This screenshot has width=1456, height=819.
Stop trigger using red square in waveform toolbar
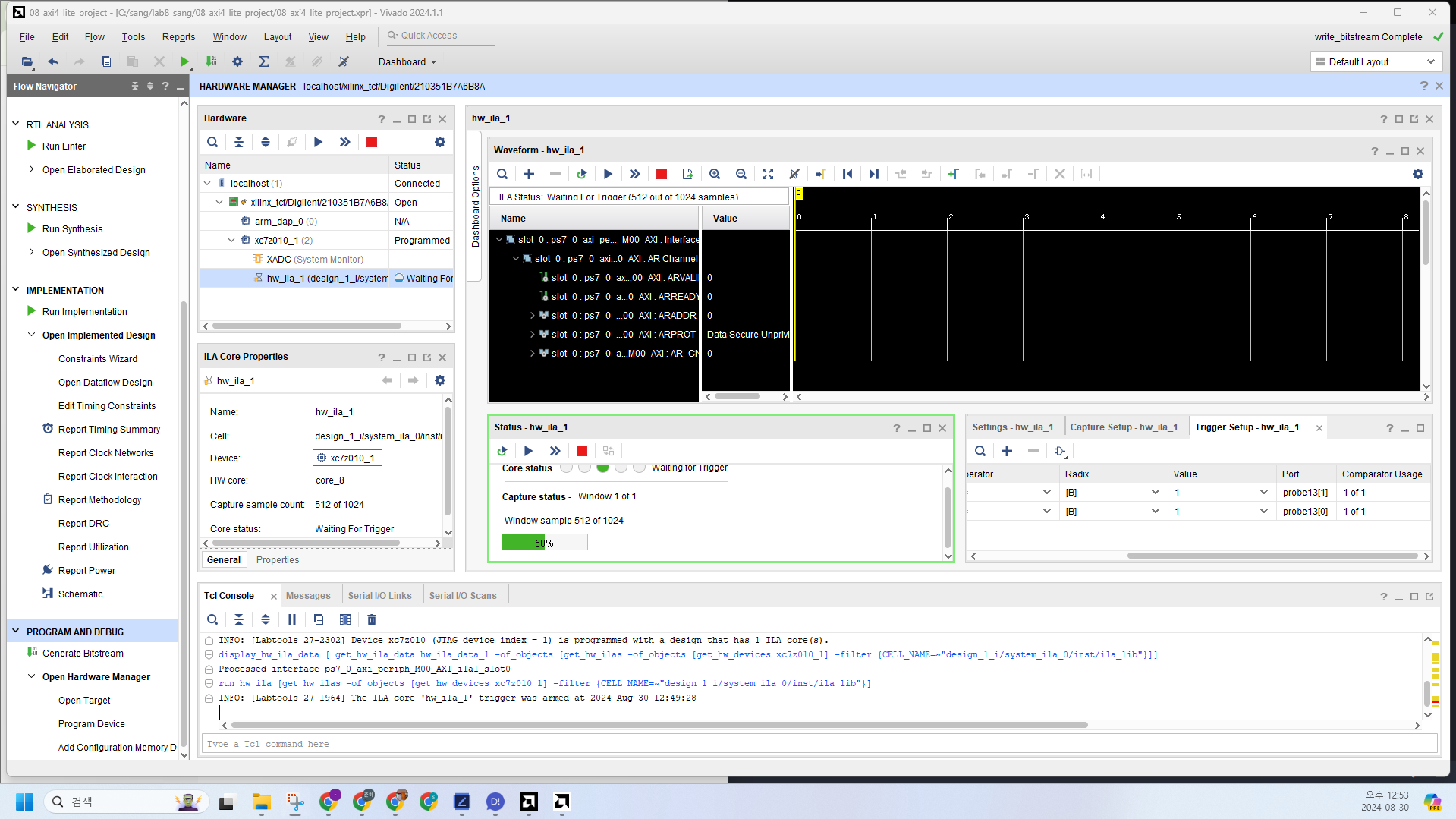[661, 174]
